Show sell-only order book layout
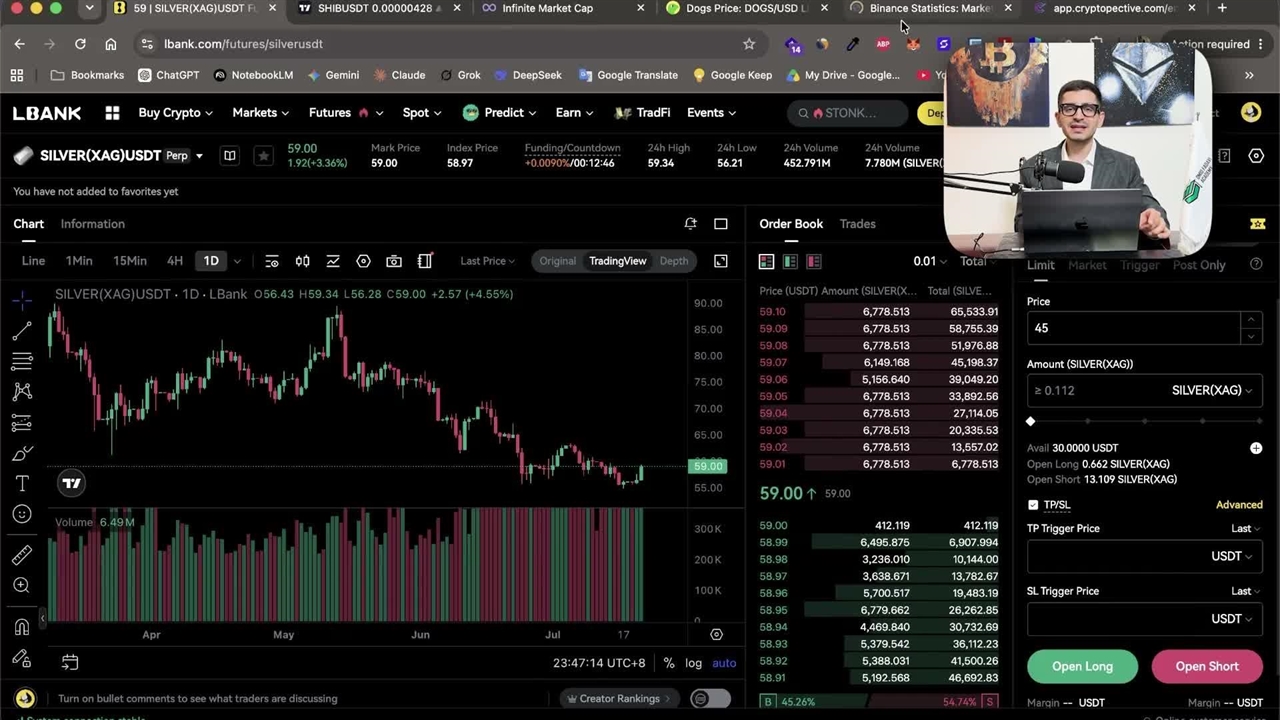The height and width of the screenshot is (720, 1280). (814, 261)
